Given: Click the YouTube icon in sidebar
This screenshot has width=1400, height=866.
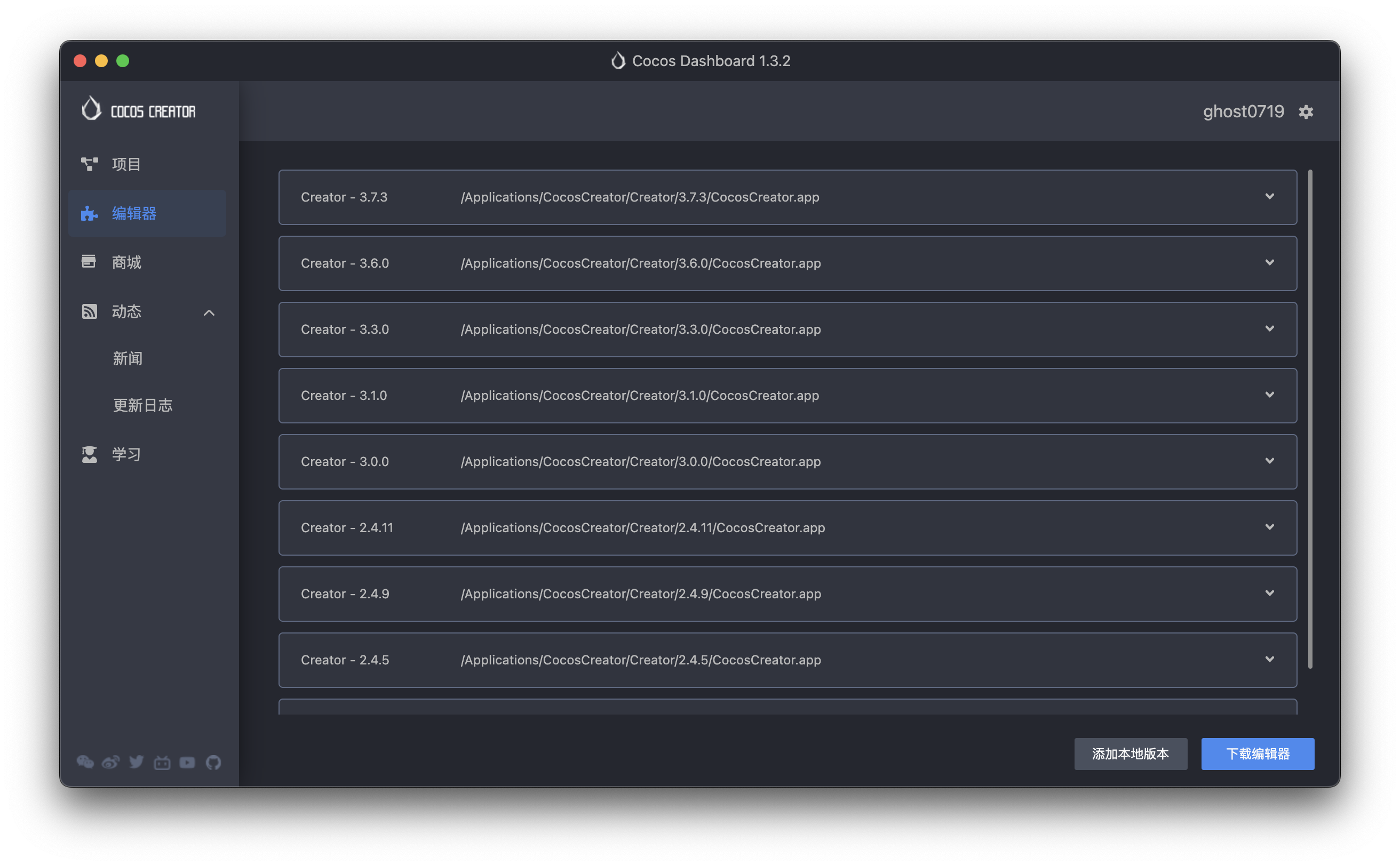Looking at the screenshot, I should [187, 763].
